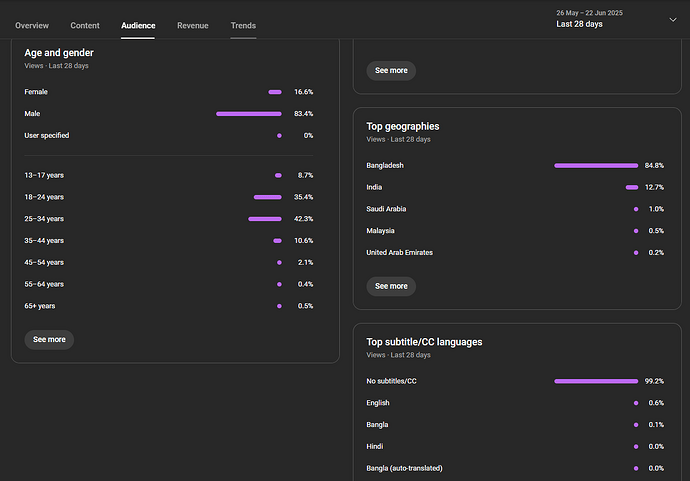See more in Age and gender card

click(x=49, y=340)
